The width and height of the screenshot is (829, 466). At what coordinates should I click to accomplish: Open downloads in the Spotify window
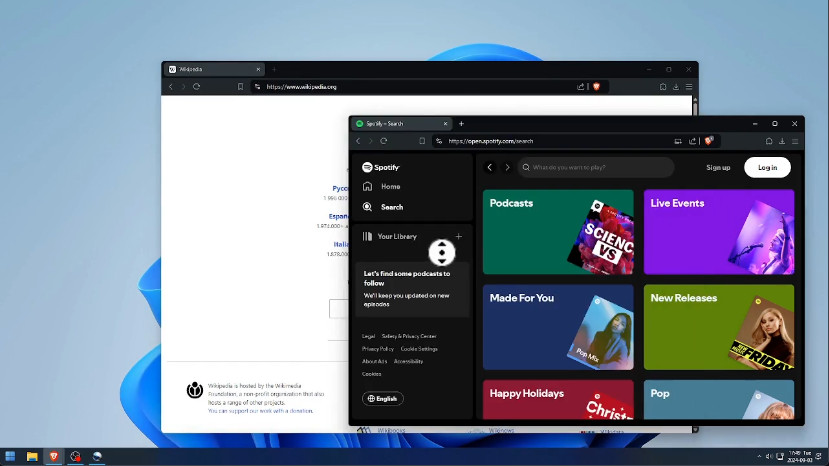782,141
